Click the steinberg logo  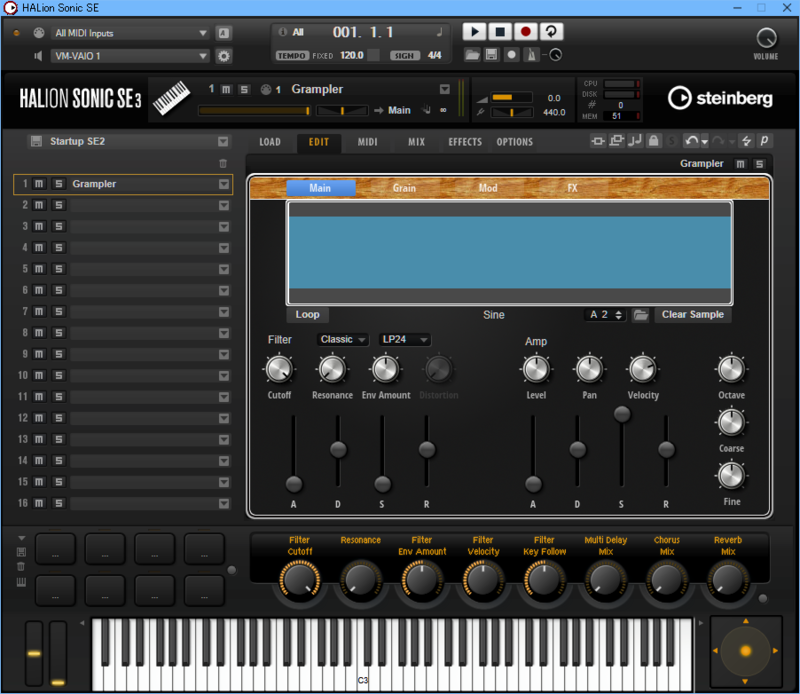point(720,98)
